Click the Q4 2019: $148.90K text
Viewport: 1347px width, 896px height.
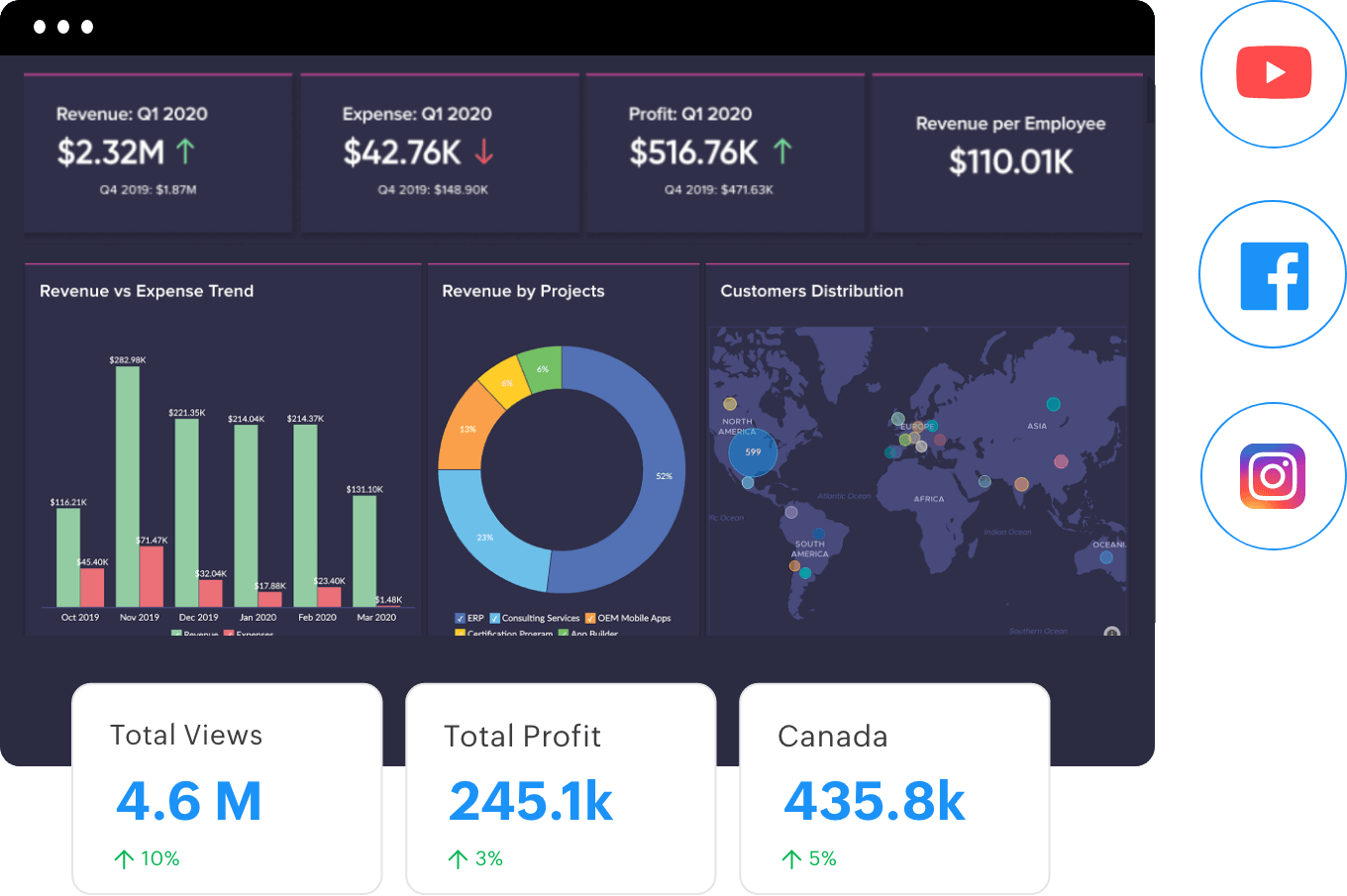point(433,190)
